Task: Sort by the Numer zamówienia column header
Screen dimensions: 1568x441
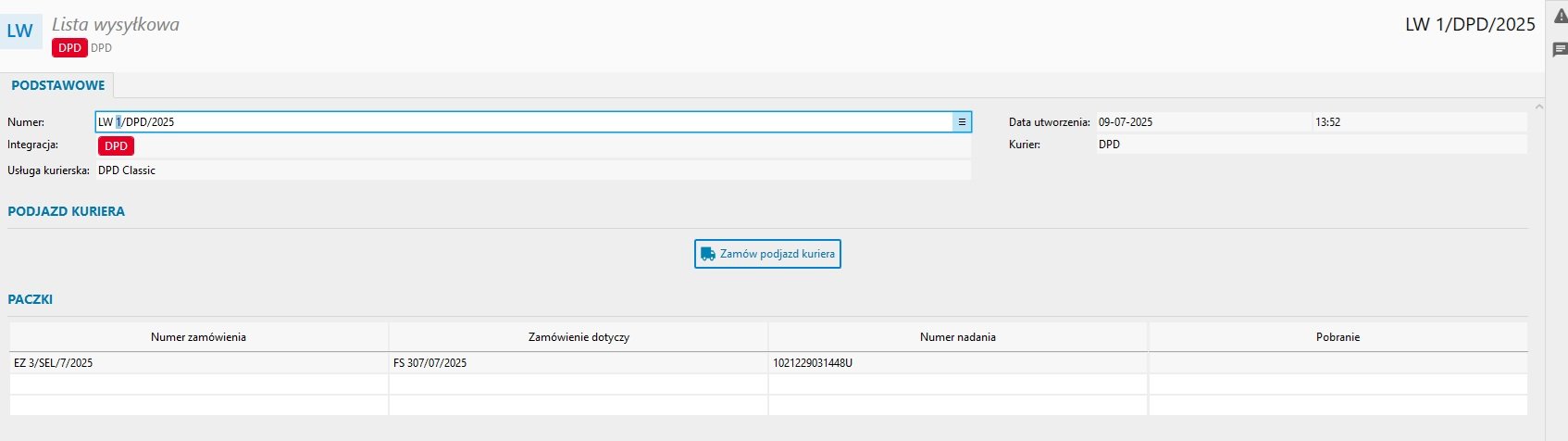Action: click(x=198, y=337)
